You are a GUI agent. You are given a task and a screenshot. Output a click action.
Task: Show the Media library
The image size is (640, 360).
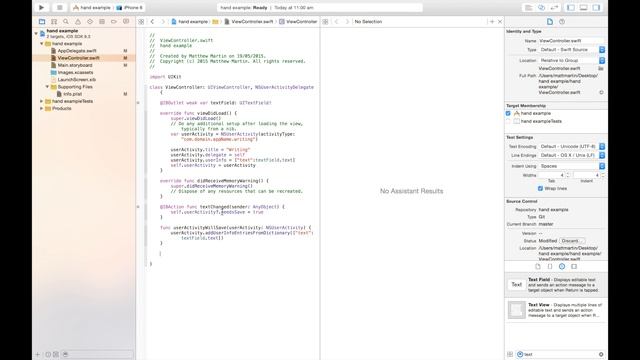(x=574, y=266)
